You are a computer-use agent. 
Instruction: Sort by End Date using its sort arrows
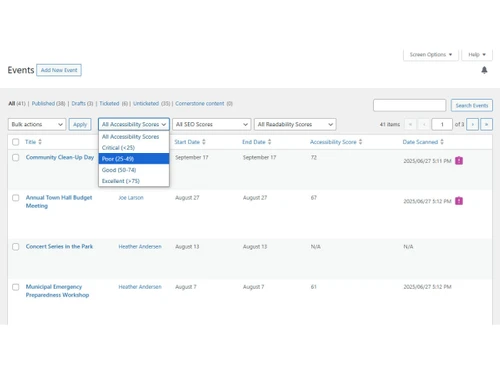(x=269, y=142)
